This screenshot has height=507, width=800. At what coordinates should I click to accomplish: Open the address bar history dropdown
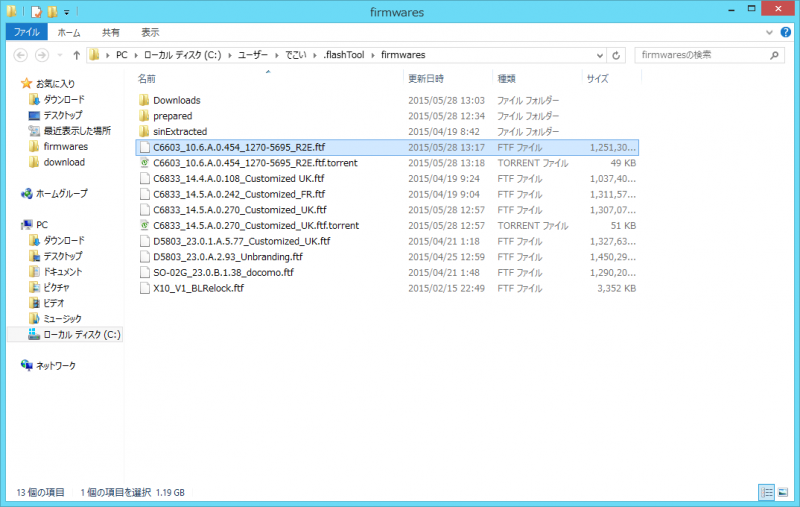pos(600,55)
